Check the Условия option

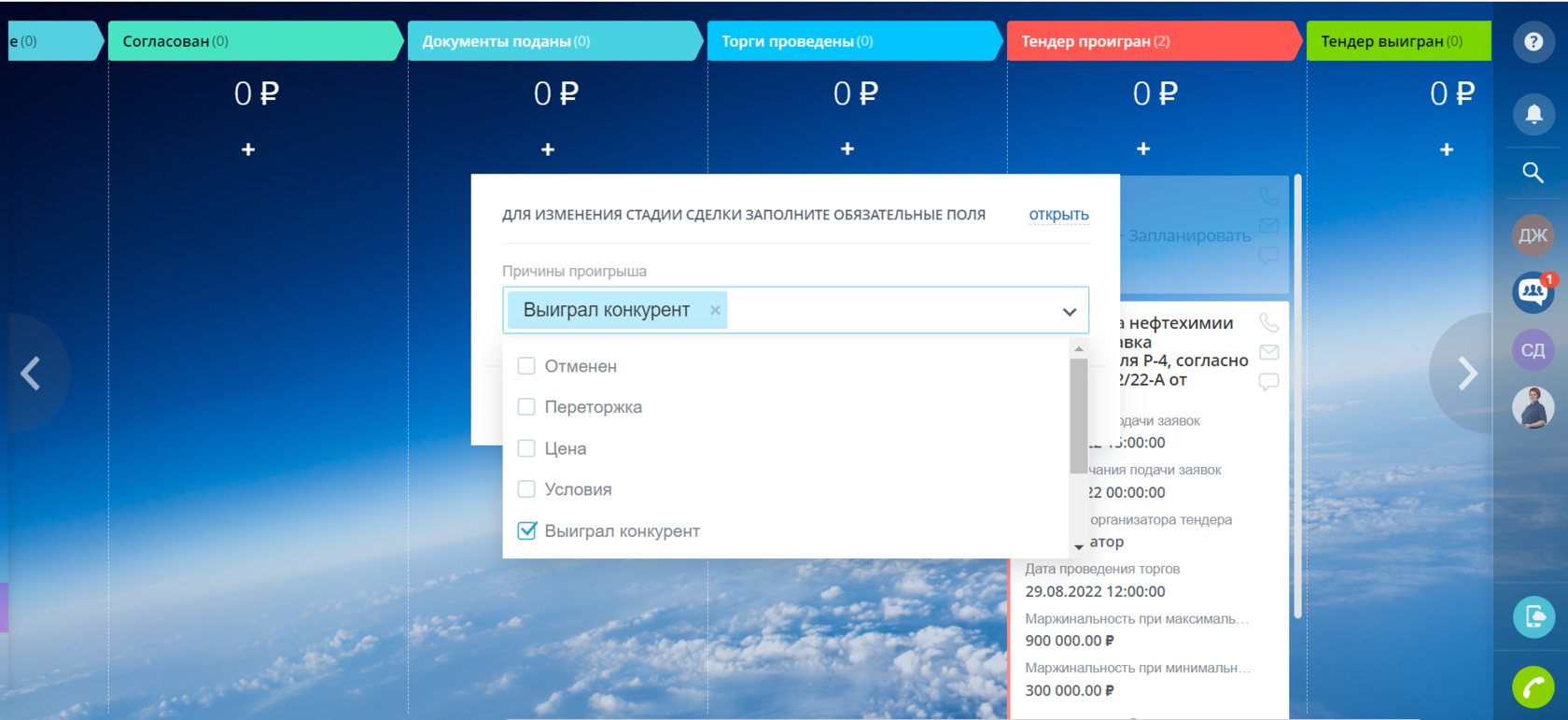pos(526,489)
